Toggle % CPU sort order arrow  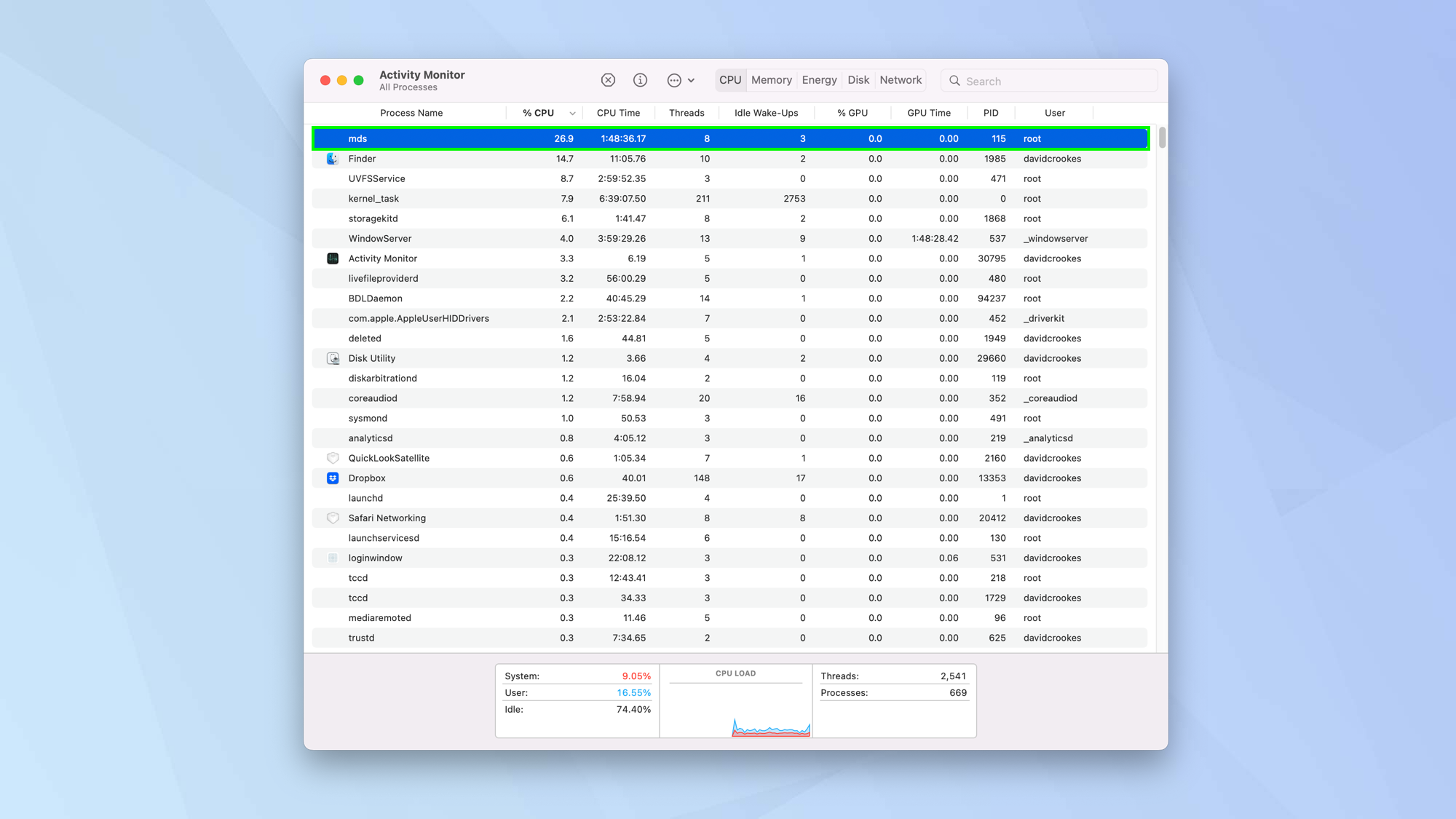(572, 114)
